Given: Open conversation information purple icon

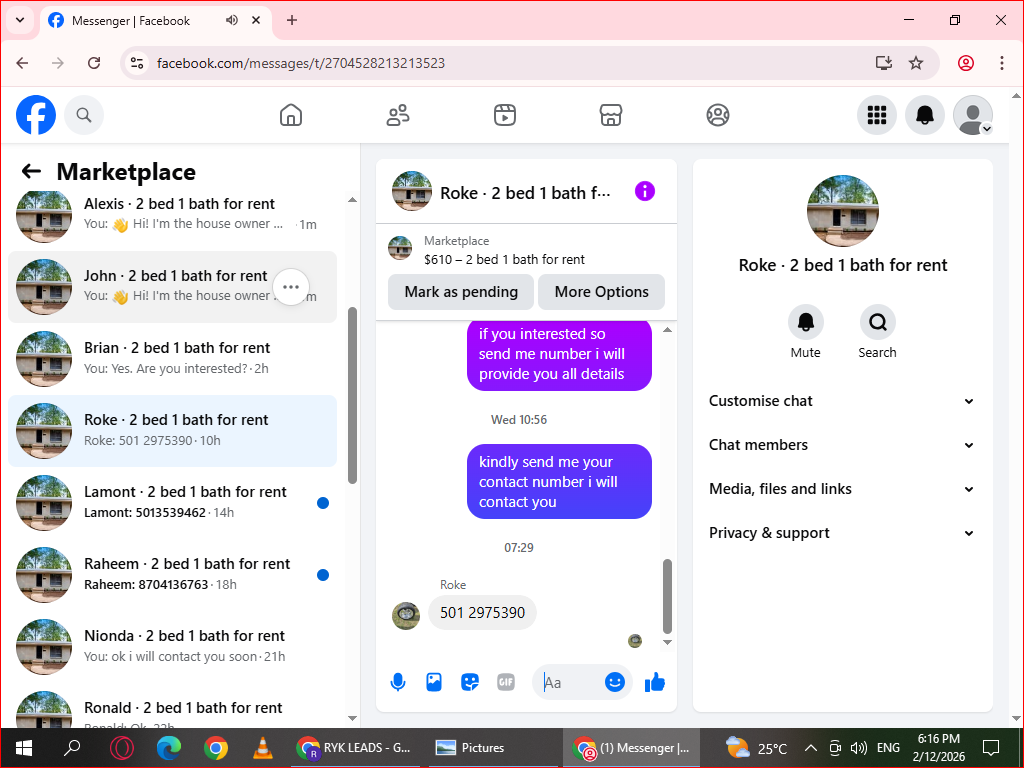Looking at the screenshot, I should pyautogui.click(x=645, y=191).
